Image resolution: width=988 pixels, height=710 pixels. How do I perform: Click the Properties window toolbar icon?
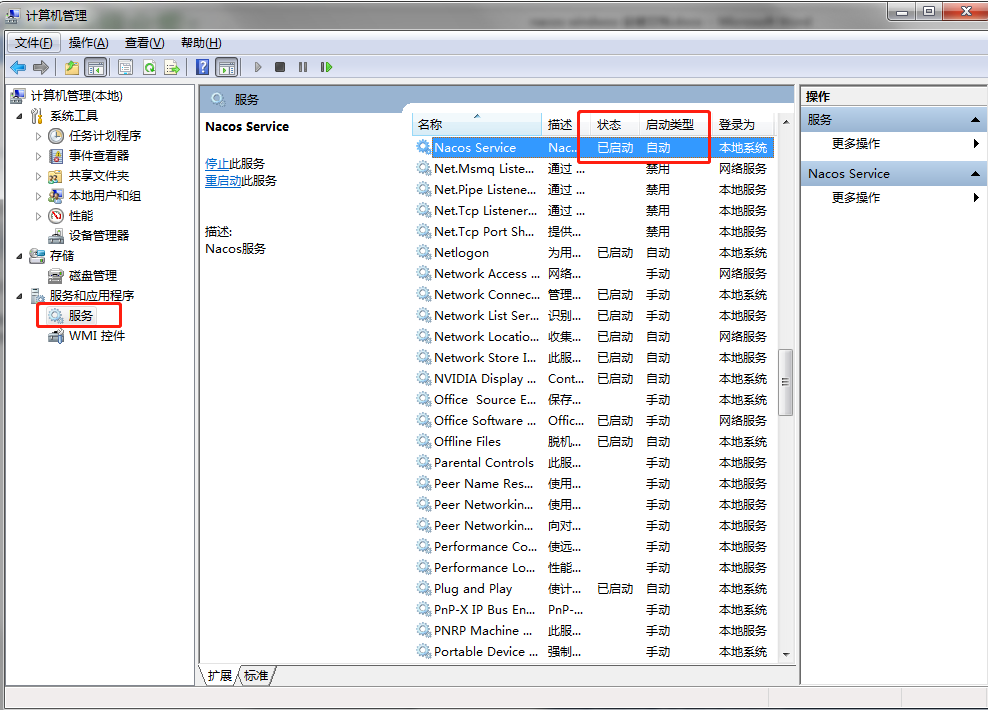[124, 67]
